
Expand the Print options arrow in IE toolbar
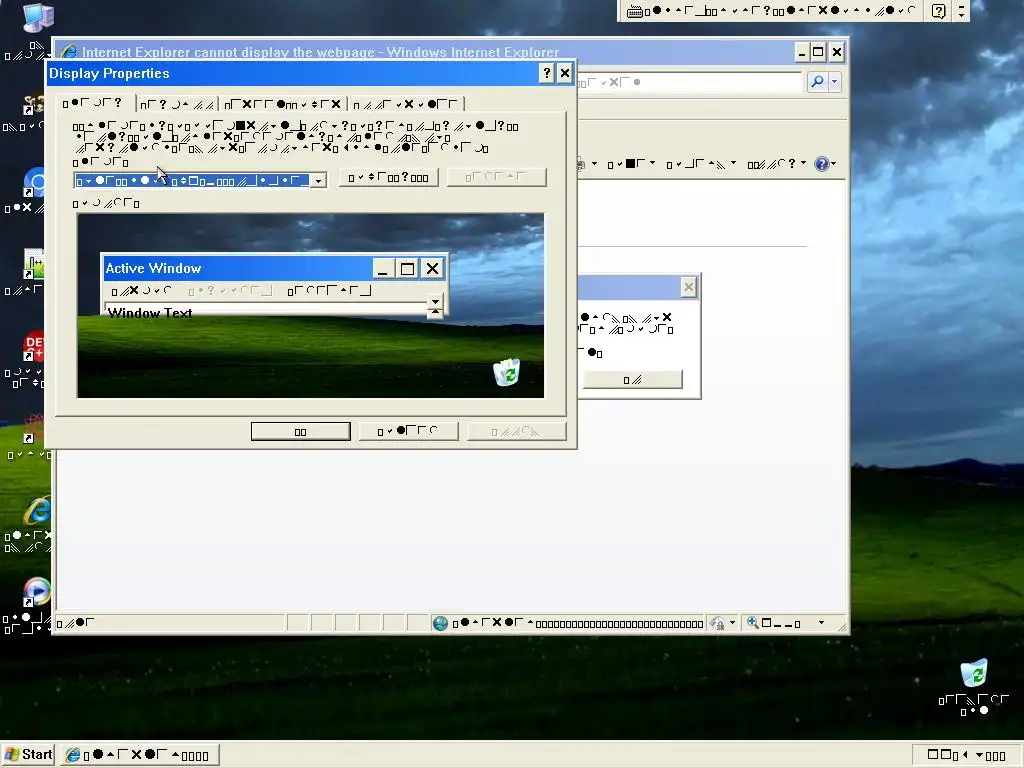pos(594,164)
